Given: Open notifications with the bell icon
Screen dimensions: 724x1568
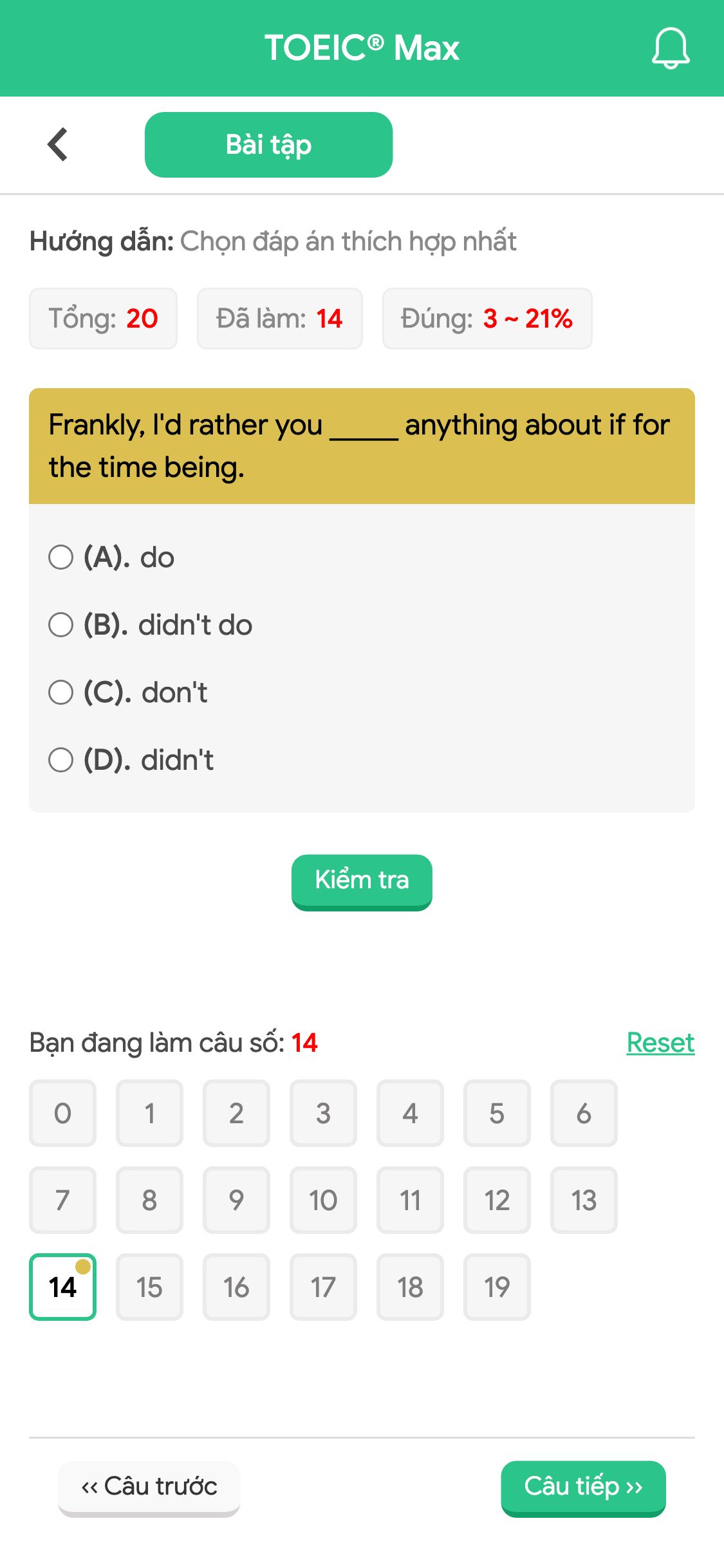Looking at the screenshot, I should pyautogui.click(x=671, y=48).
